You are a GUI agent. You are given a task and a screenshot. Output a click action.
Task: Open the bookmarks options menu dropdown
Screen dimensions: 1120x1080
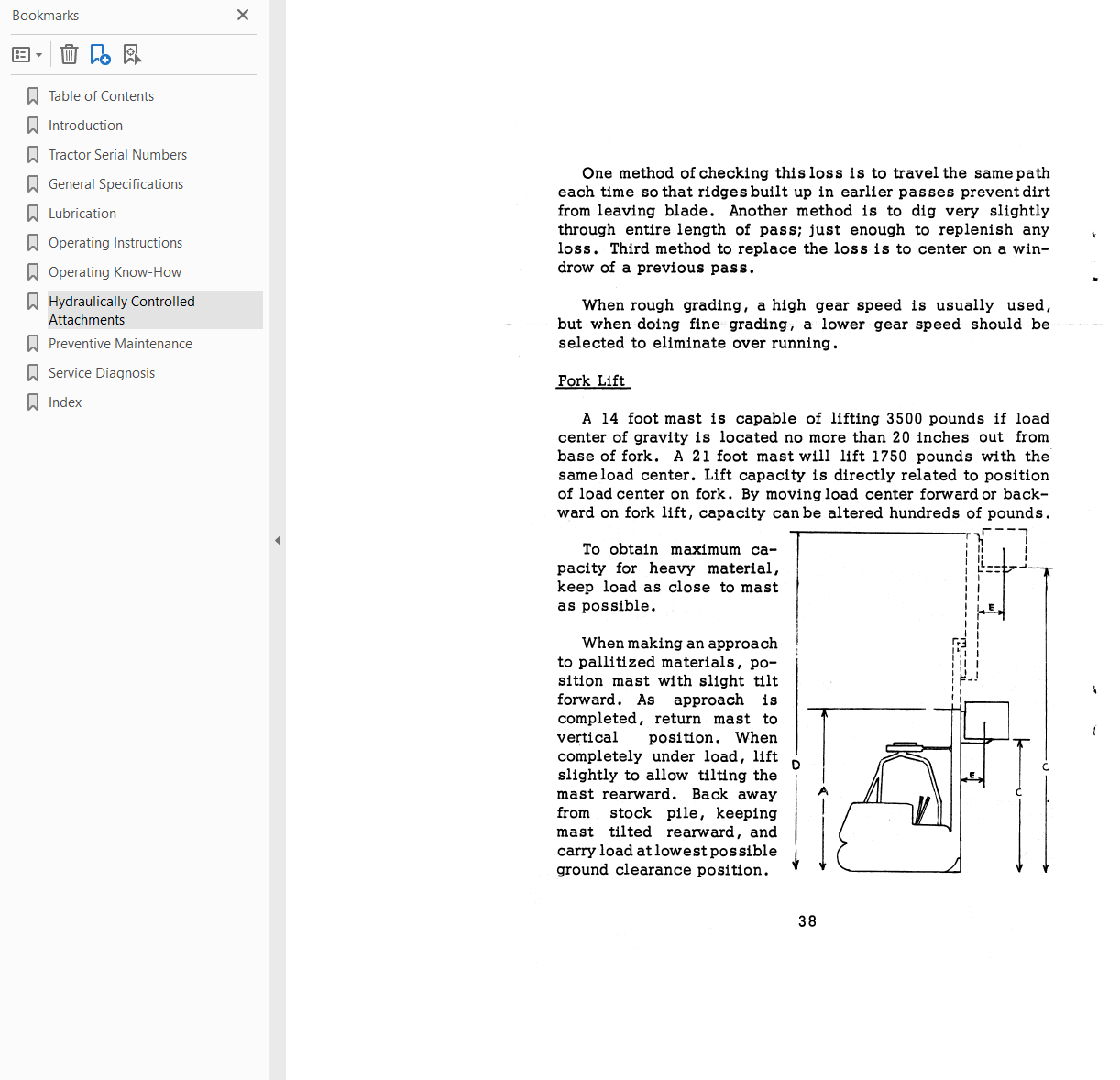click(27, 55)
